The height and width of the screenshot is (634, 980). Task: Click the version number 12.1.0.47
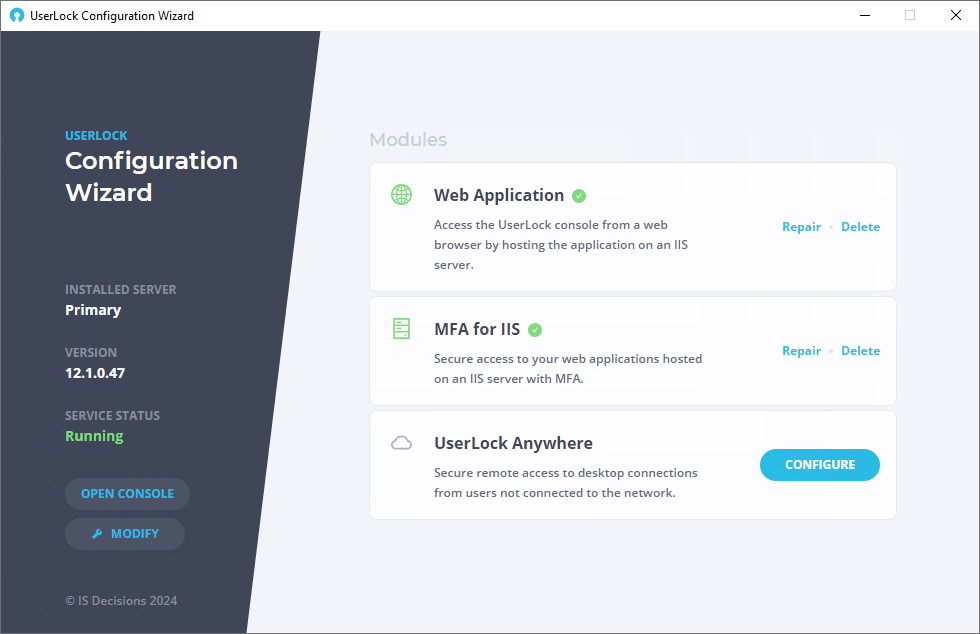pyautogui.click(x=95, y=373)
